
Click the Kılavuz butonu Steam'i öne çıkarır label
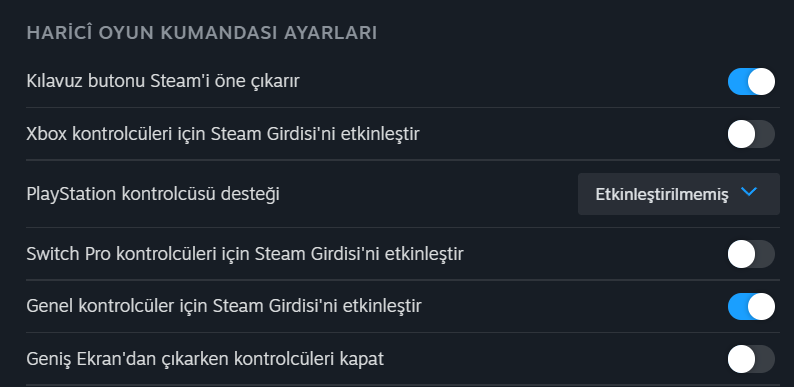point(163,81)
